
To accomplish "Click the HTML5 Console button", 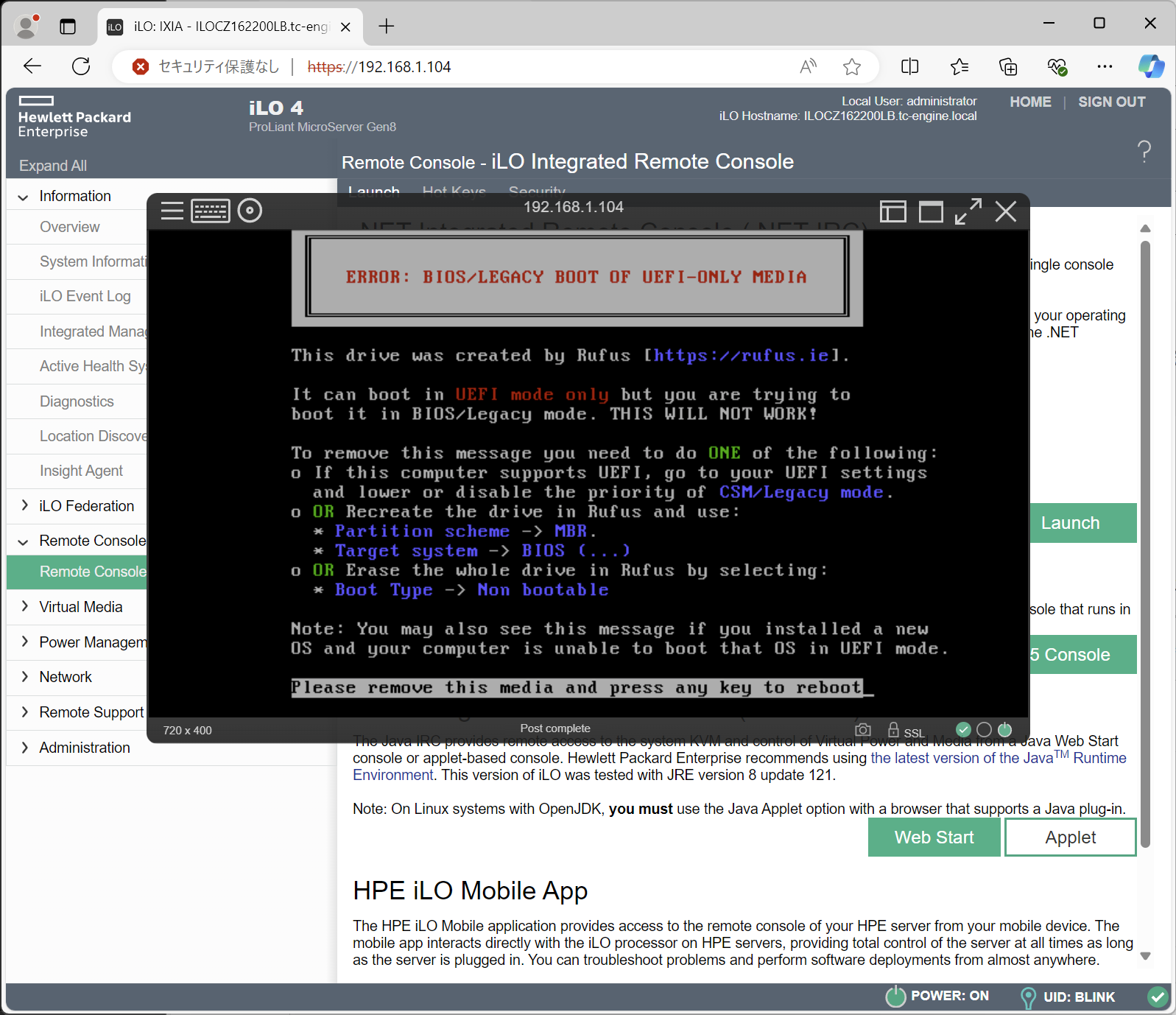I will pos(1083,655).
